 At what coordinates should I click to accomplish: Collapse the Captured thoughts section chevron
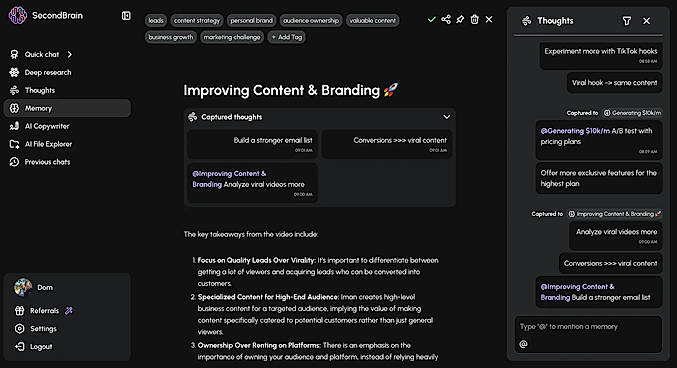click(x=446, y=117)
